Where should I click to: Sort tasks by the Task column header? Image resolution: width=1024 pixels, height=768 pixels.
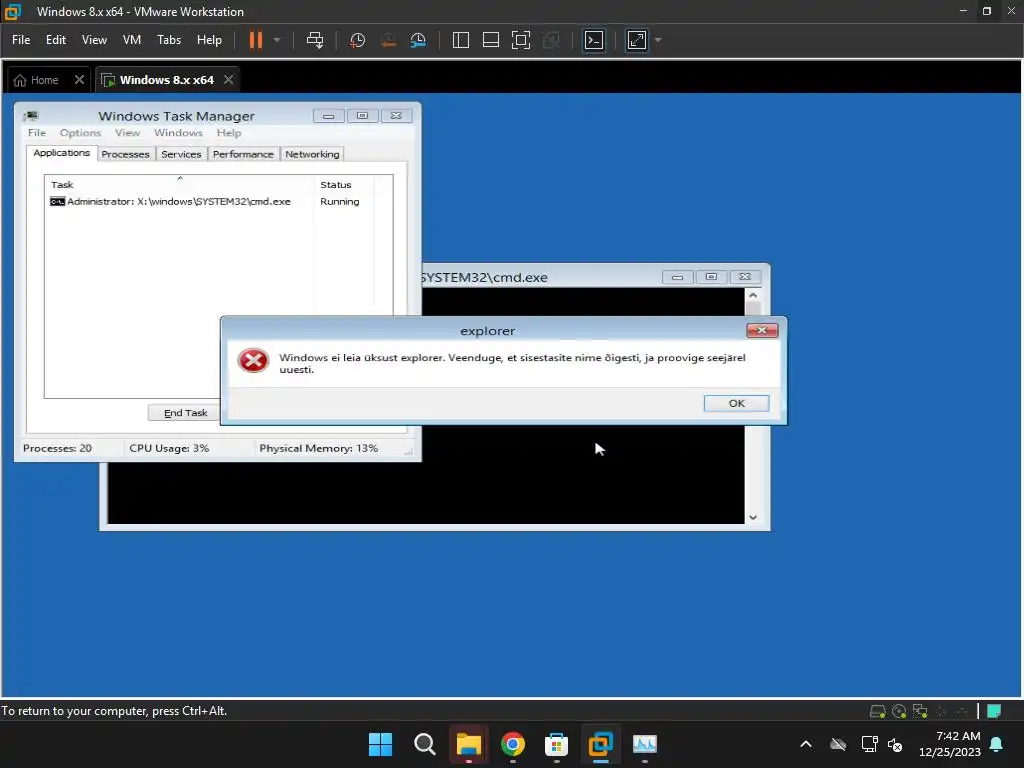pyautogui.click(x=179, y=184)
